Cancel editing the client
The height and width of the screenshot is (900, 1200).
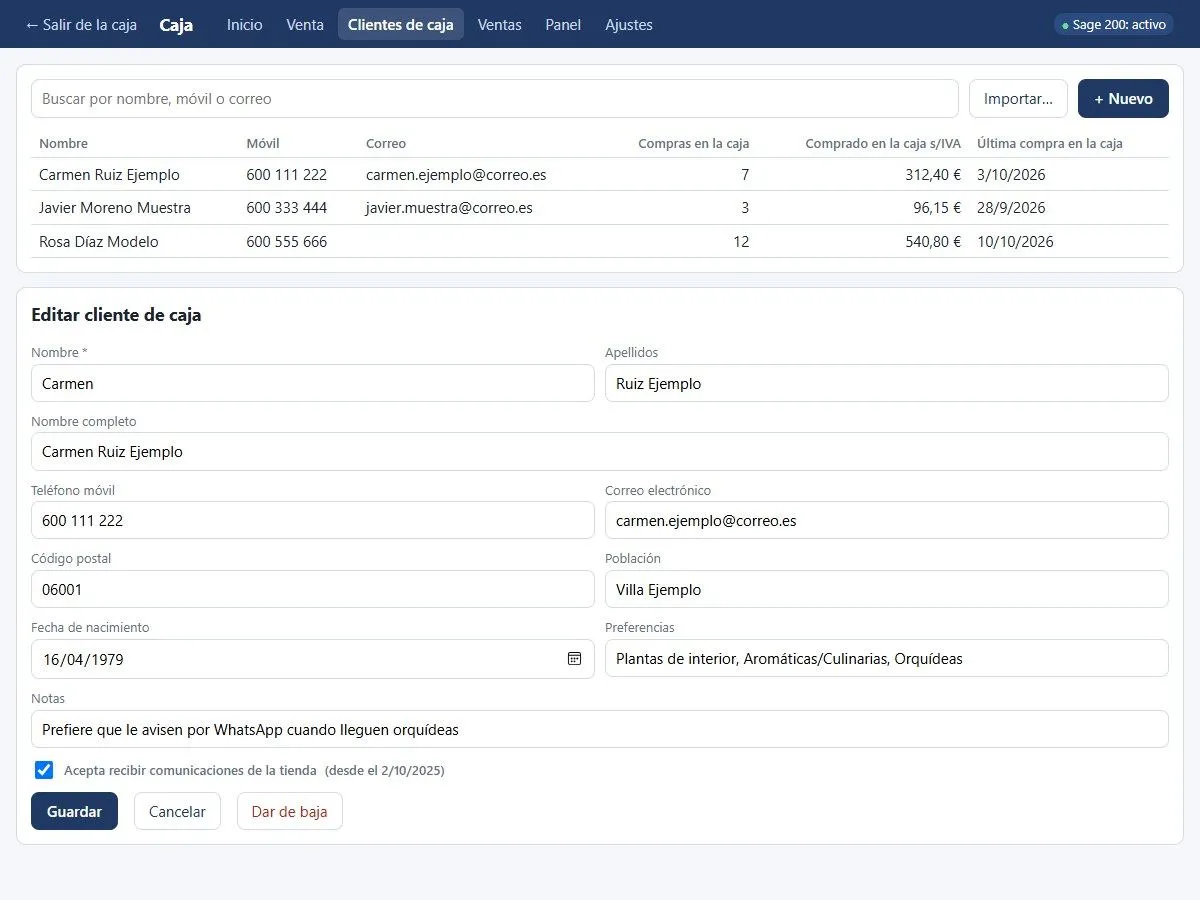pos(177,811)
